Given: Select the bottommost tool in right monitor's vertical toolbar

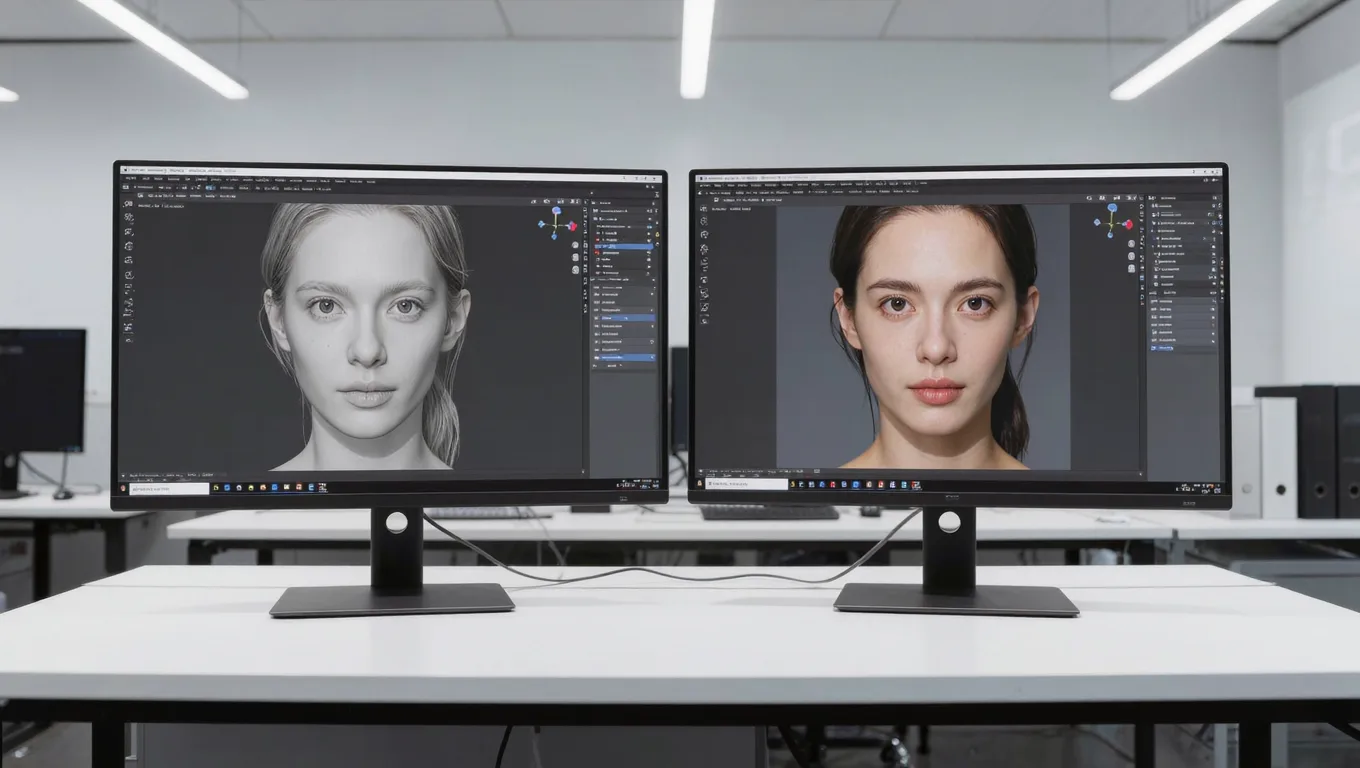Looking at the screenshot, I should click(704, 321).
